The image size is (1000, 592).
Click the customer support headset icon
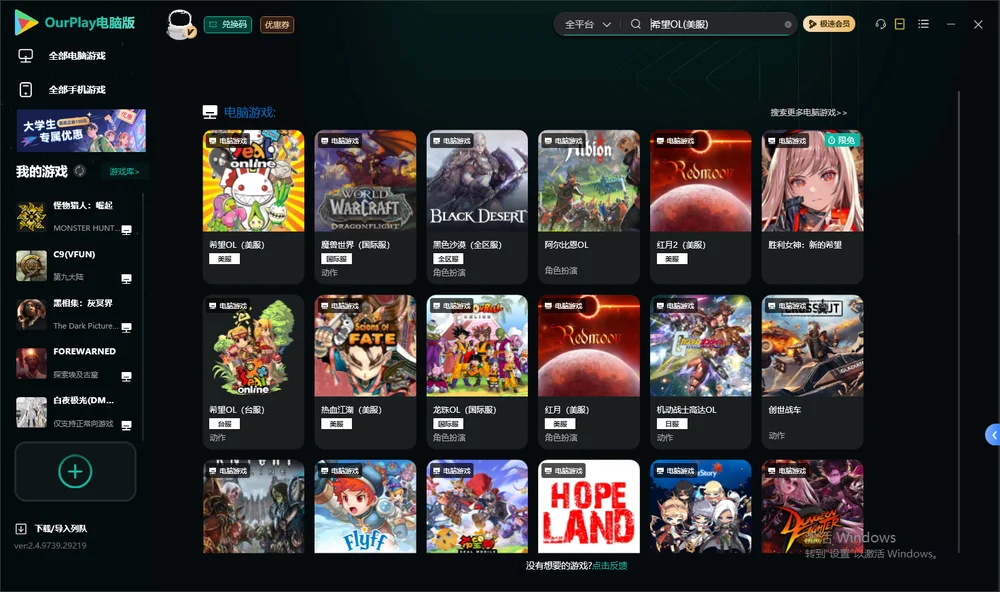click(880, 24)
